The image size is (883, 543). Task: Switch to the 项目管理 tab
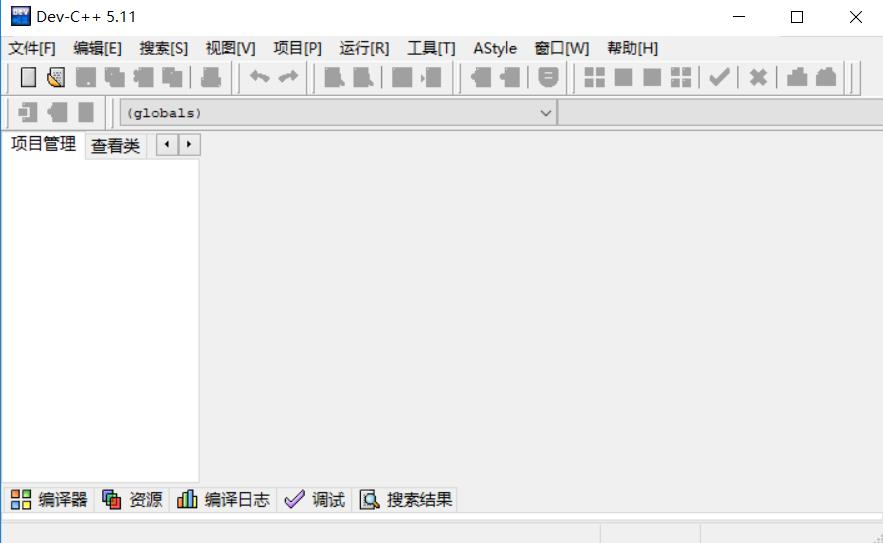coord(43,144)
